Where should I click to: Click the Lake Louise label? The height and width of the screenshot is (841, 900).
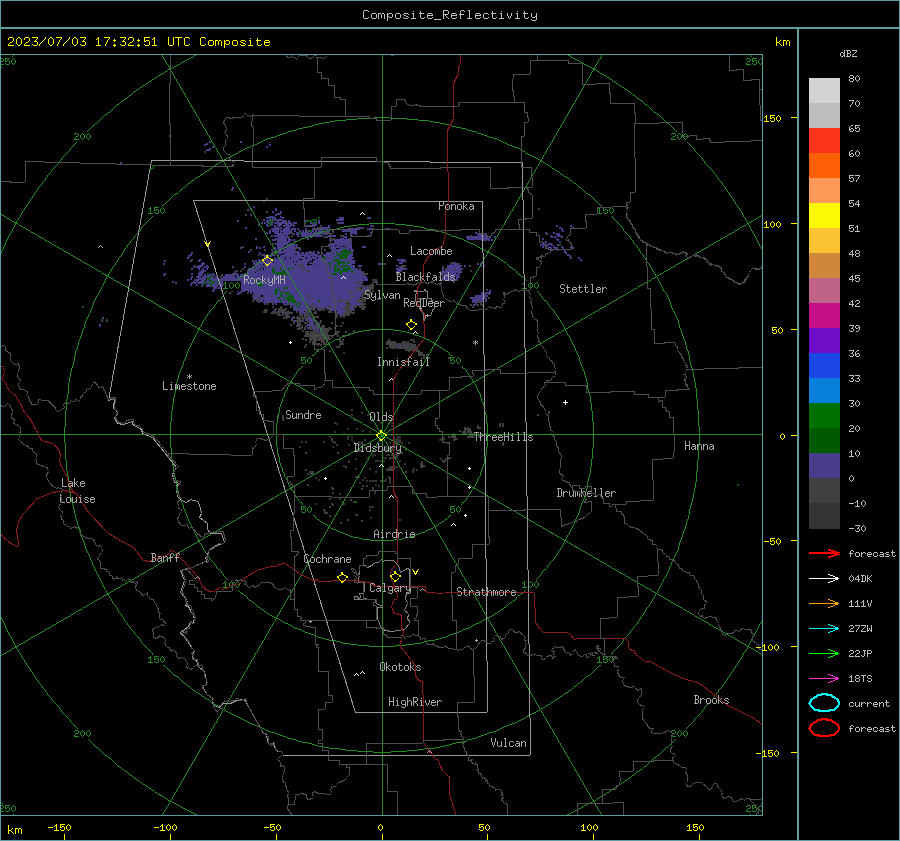coord(77,491)
